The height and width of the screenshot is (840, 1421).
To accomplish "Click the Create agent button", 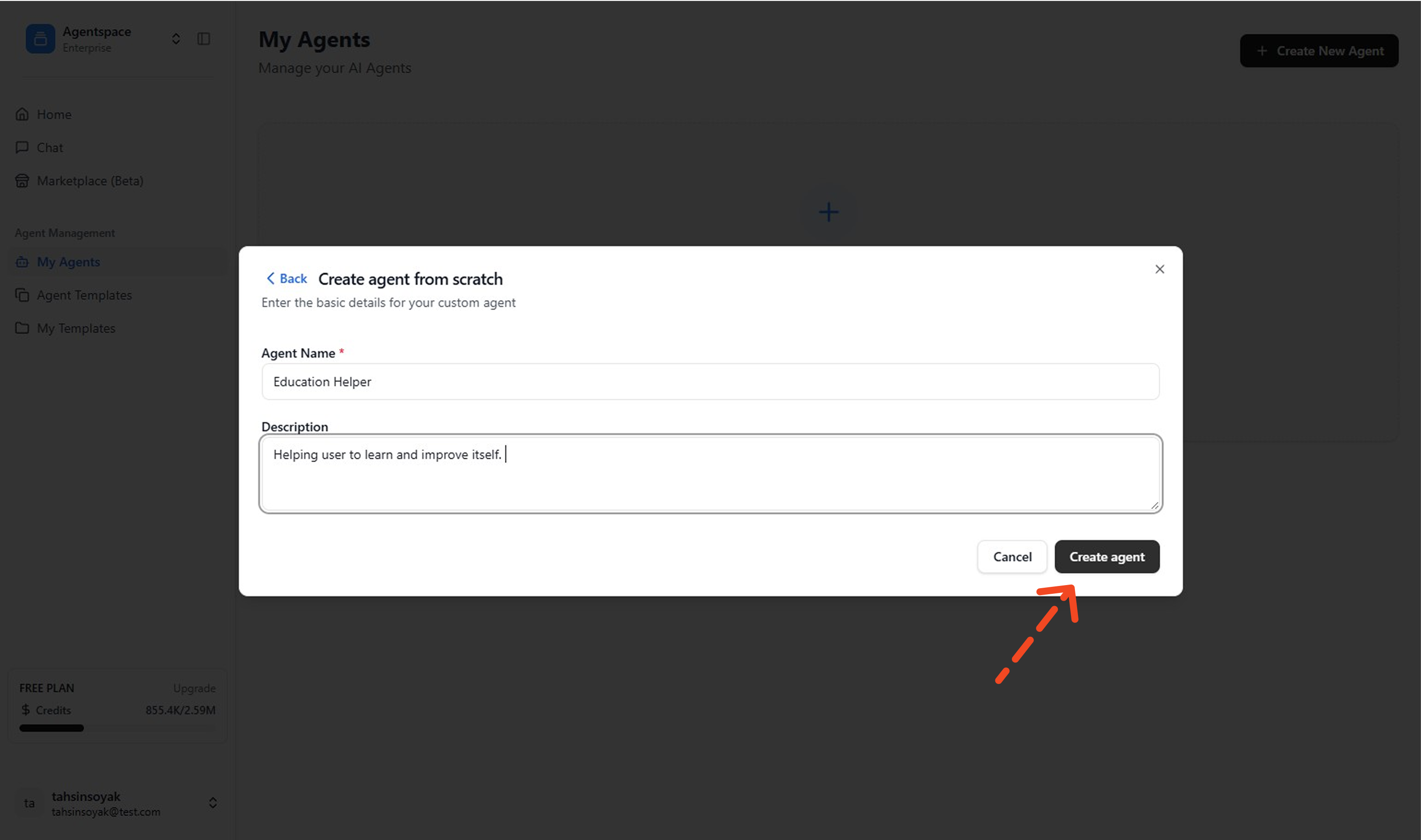I will coord(1106,556).
